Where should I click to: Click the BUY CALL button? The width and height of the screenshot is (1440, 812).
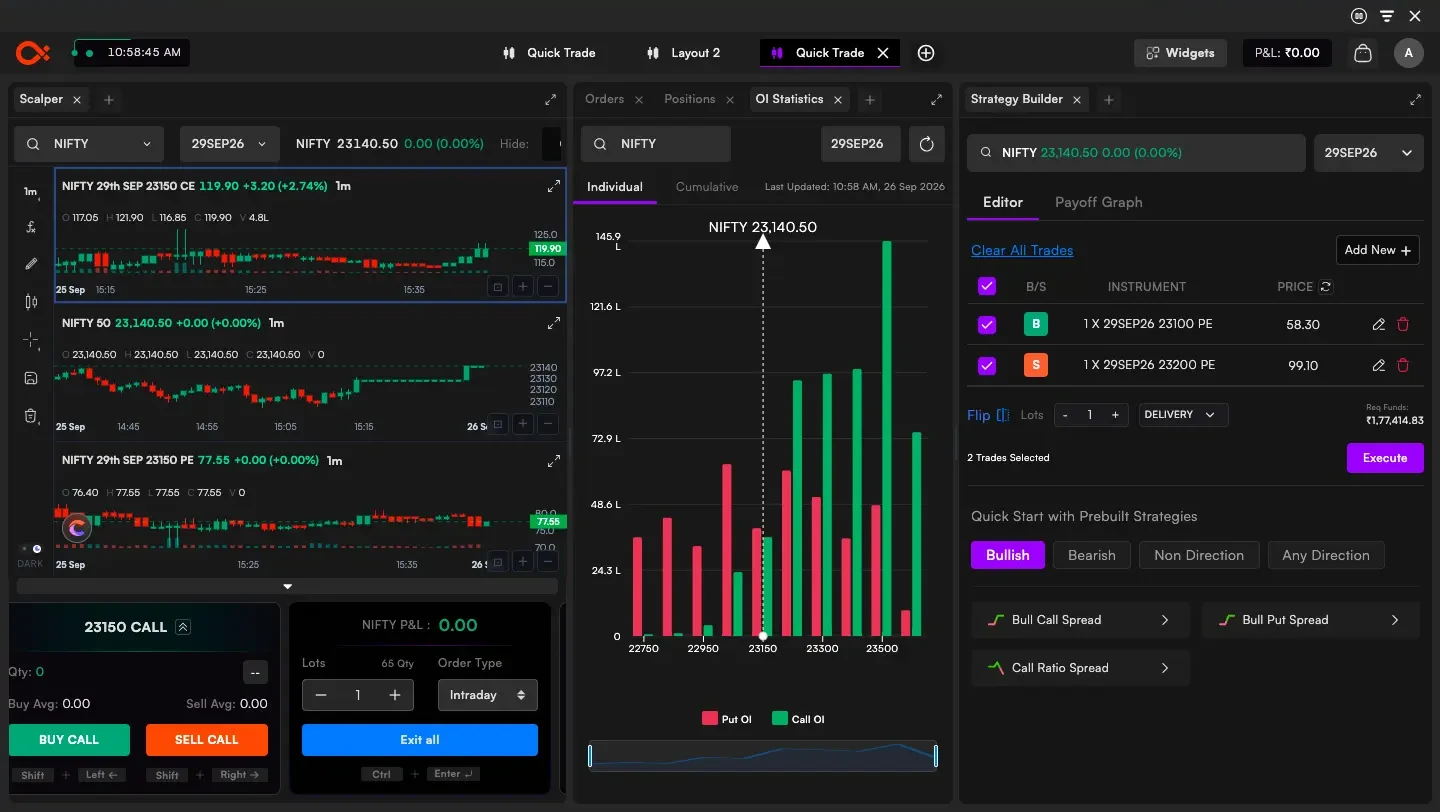click(69, 740)
